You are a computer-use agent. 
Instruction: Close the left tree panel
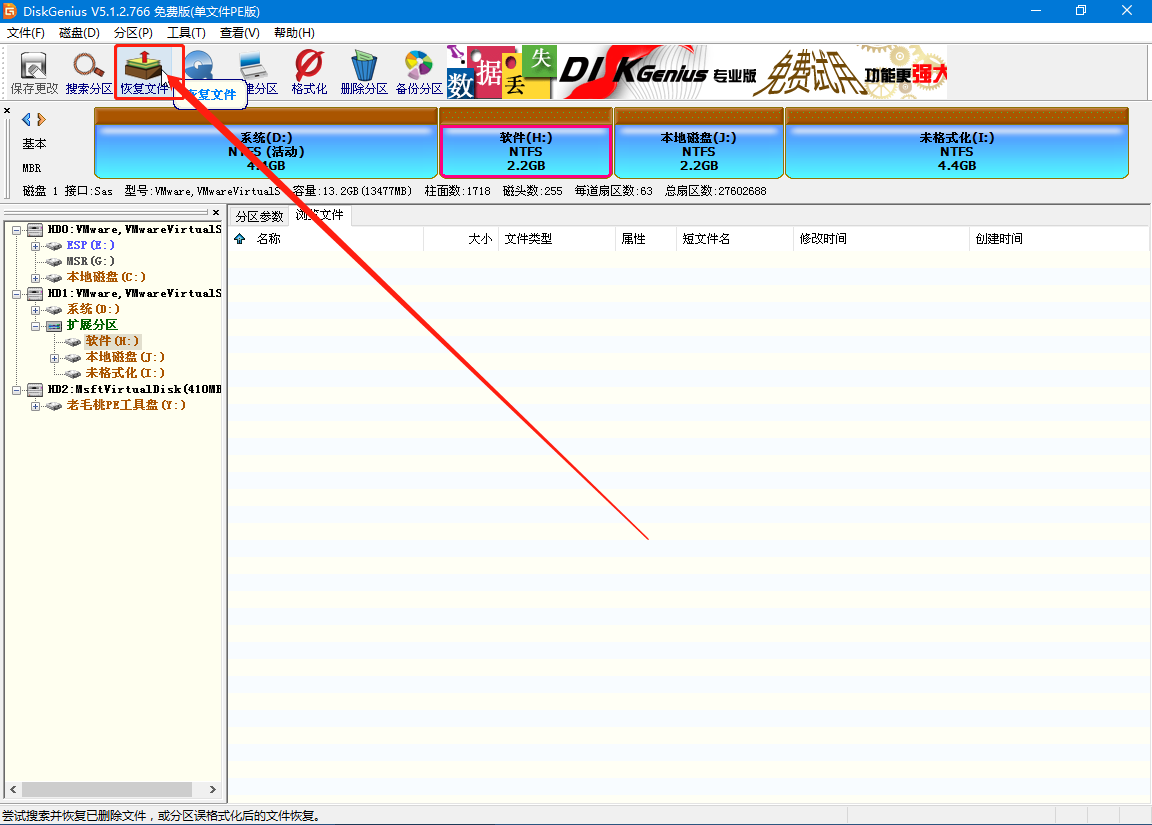(216, 212)
